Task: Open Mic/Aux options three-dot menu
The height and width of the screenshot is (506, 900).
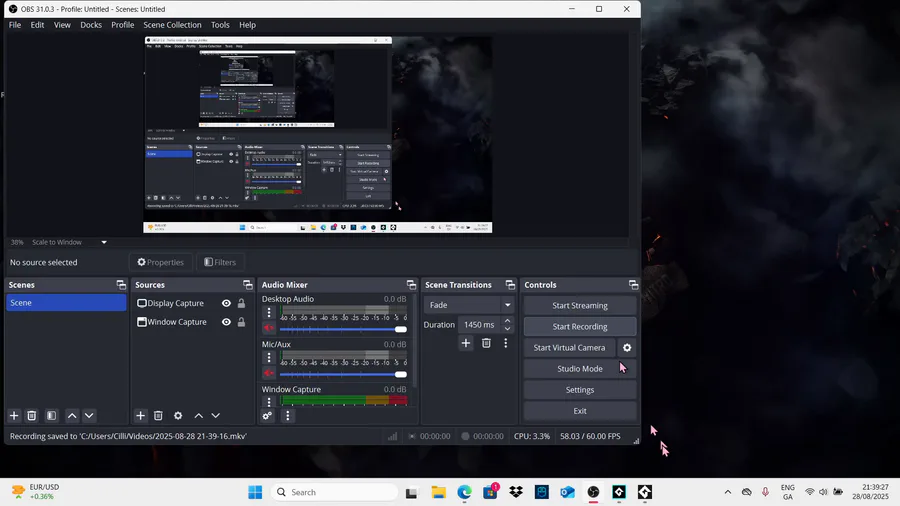Action: click(x=269, y=358)
